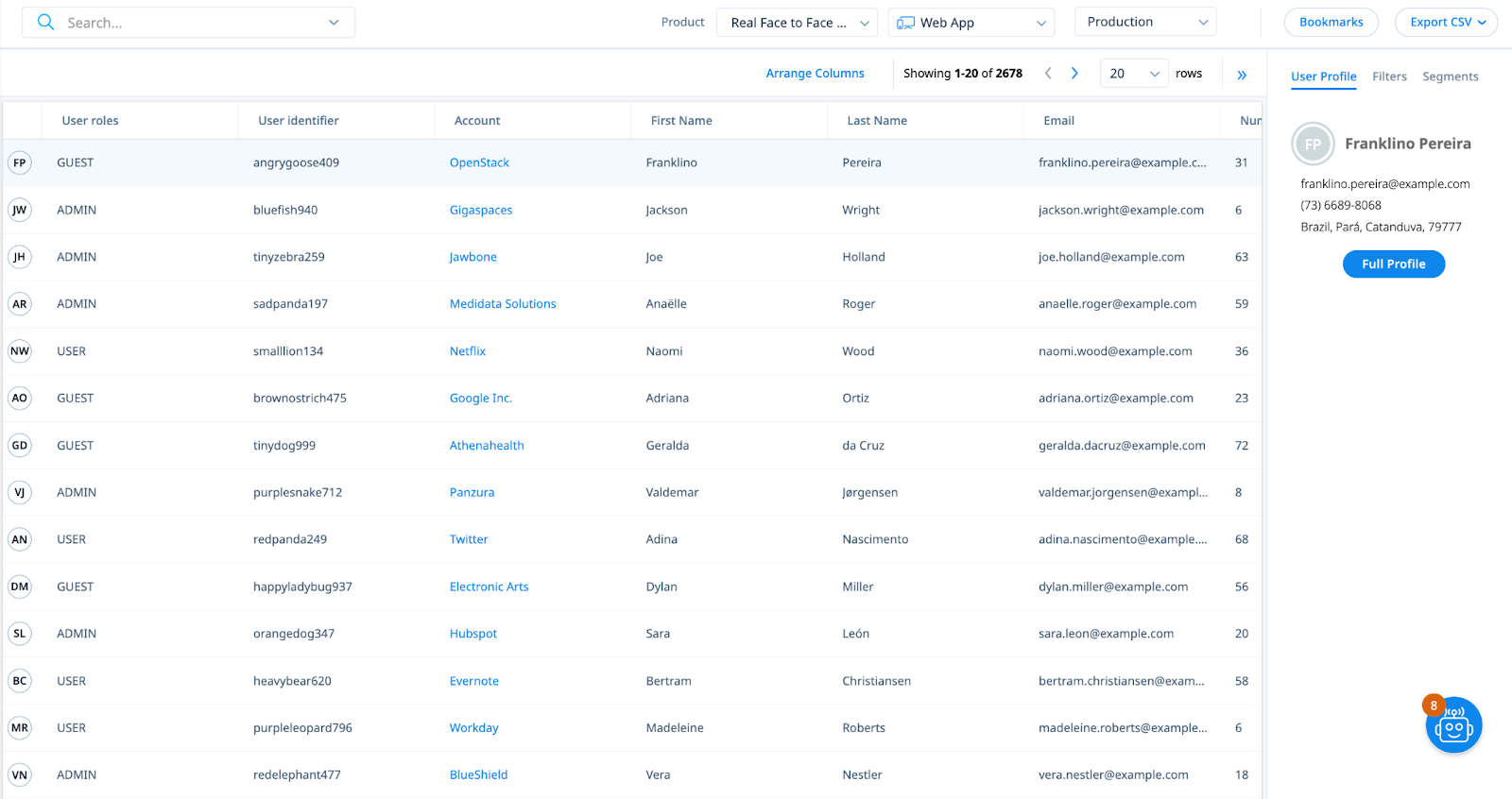
Task: Click SL row avatar badge
Action: [20, 634]
